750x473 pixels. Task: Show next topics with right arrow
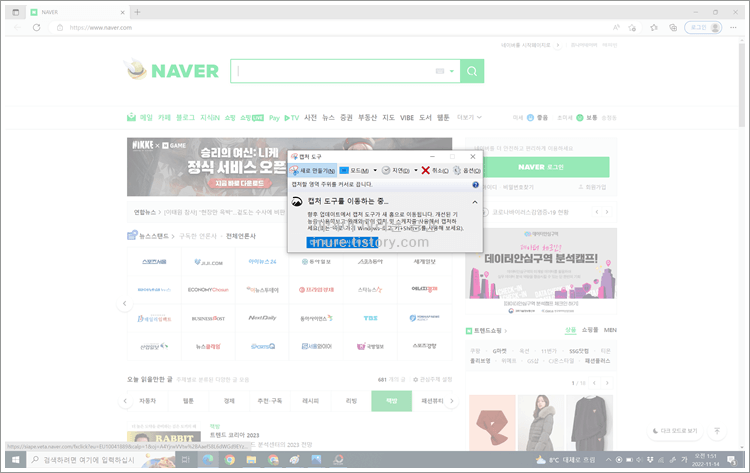pos(452,401)
